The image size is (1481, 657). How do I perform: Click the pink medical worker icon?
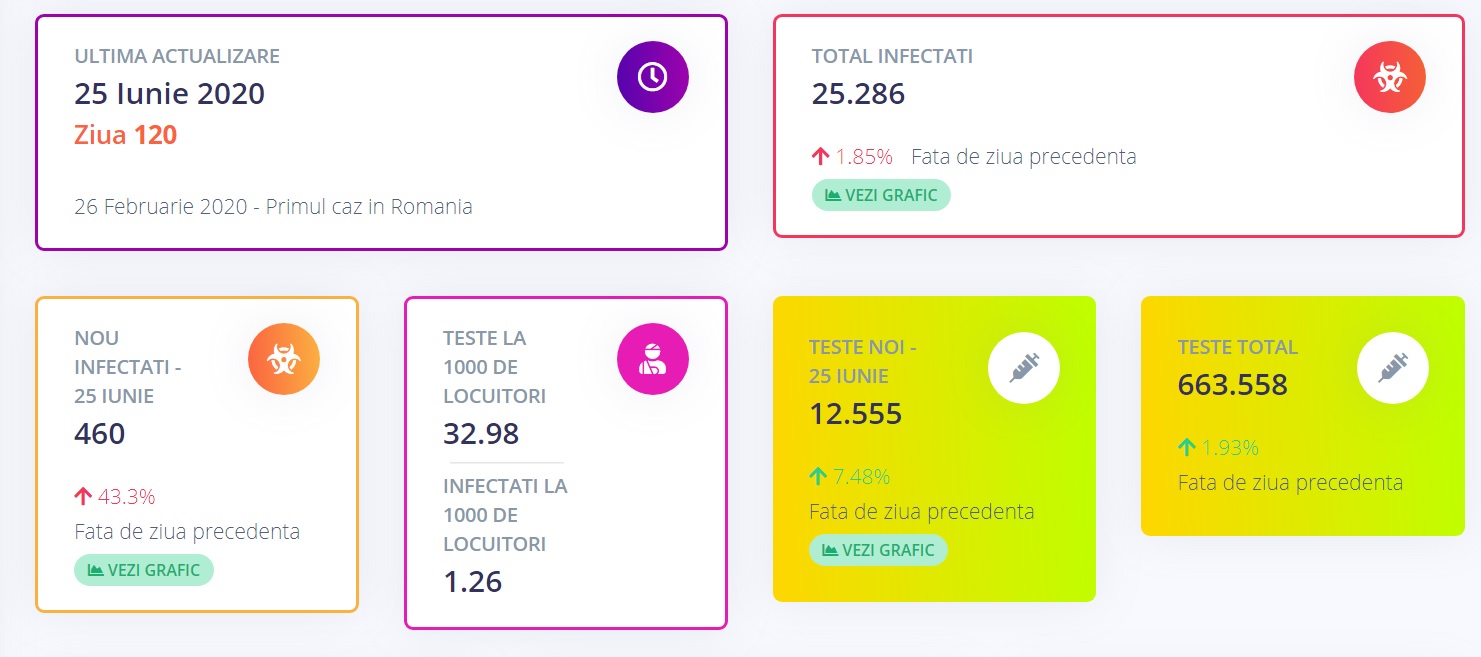point(653,360)
